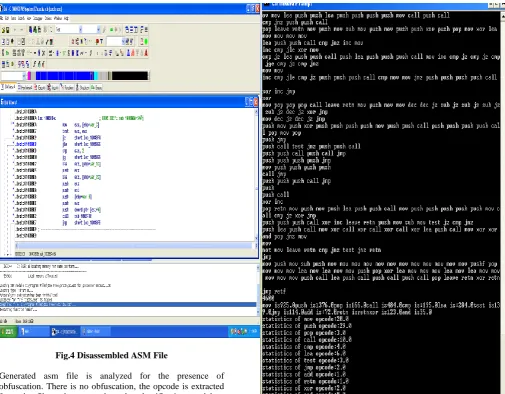This screenshot has width=505, height=394.
Task: Switch to the IDA View-A tab
Action: (x=8, y=87)
